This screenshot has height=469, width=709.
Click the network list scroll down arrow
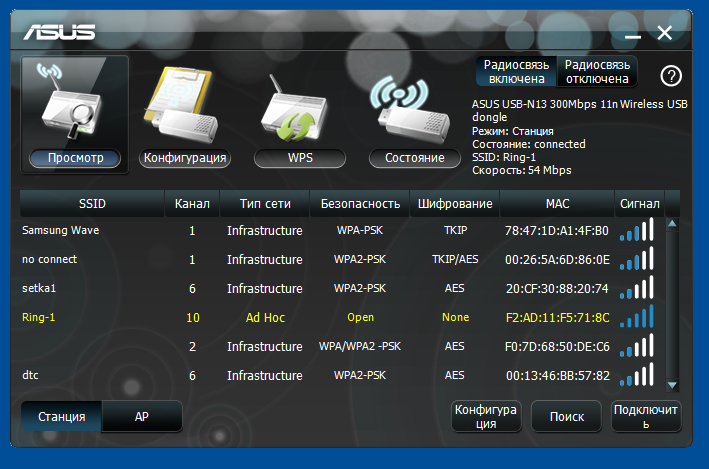click(x=672, y=385)
